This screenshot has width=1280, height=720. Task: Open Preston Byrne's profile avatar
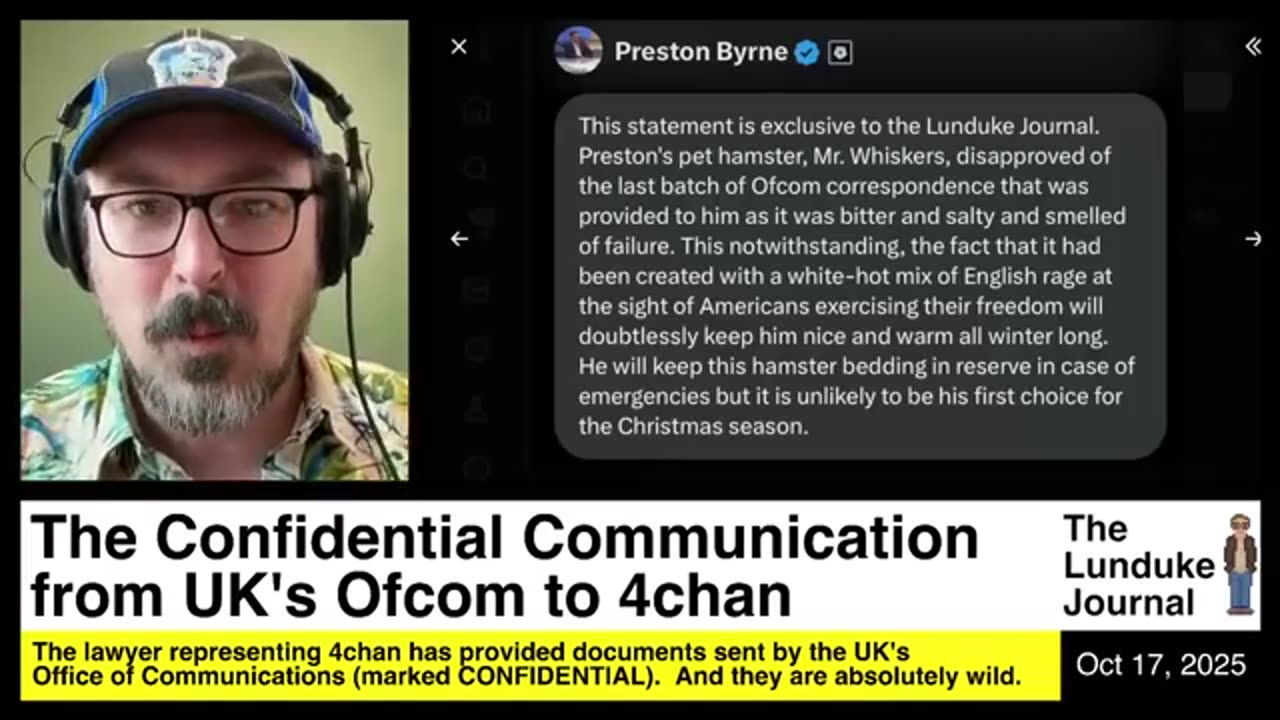578,51
